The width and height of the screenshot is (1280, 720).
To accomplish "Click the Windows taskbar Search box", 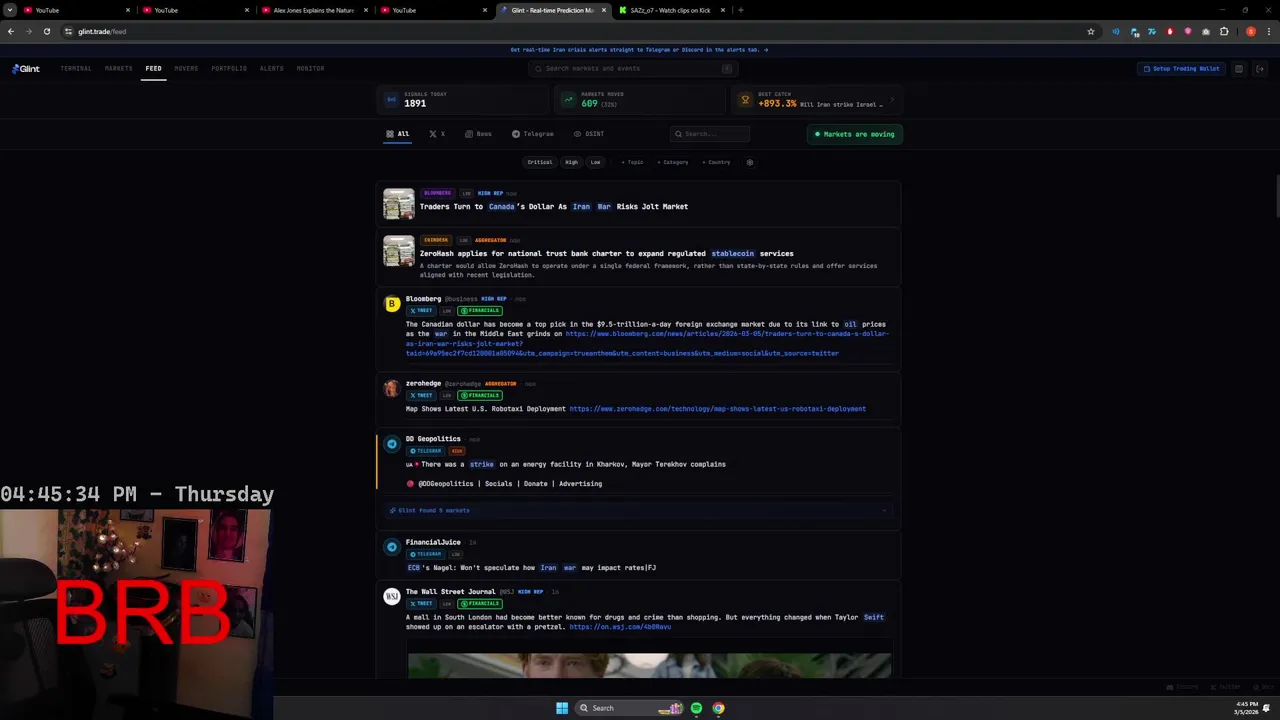I will [628, 708].
